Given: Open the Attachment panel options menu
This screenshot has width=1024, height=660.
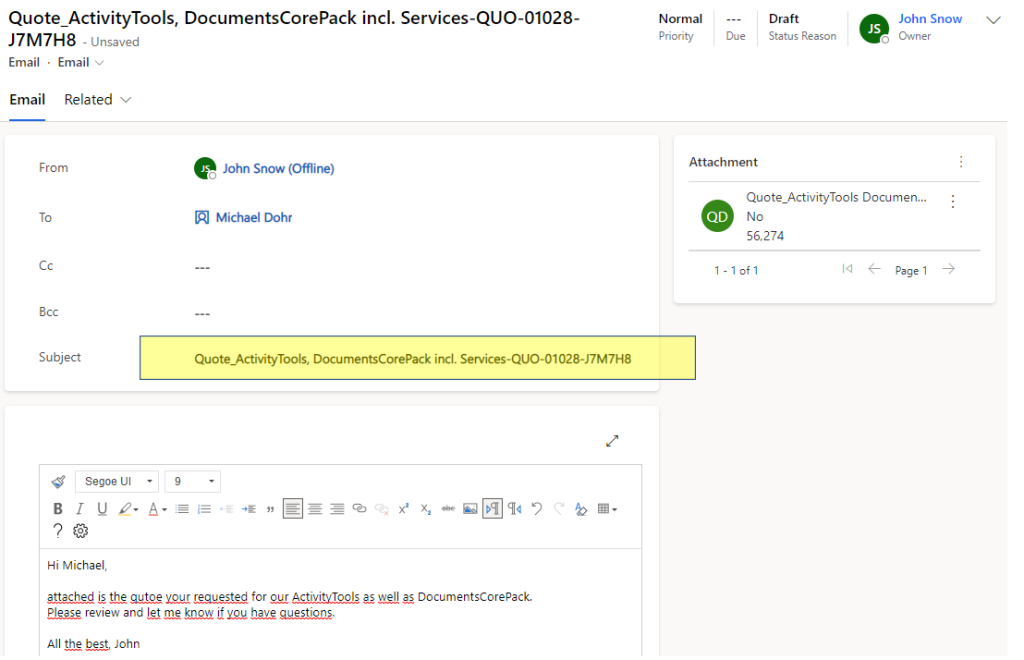Looking at the screenshot, I should (x=961, y=161).
